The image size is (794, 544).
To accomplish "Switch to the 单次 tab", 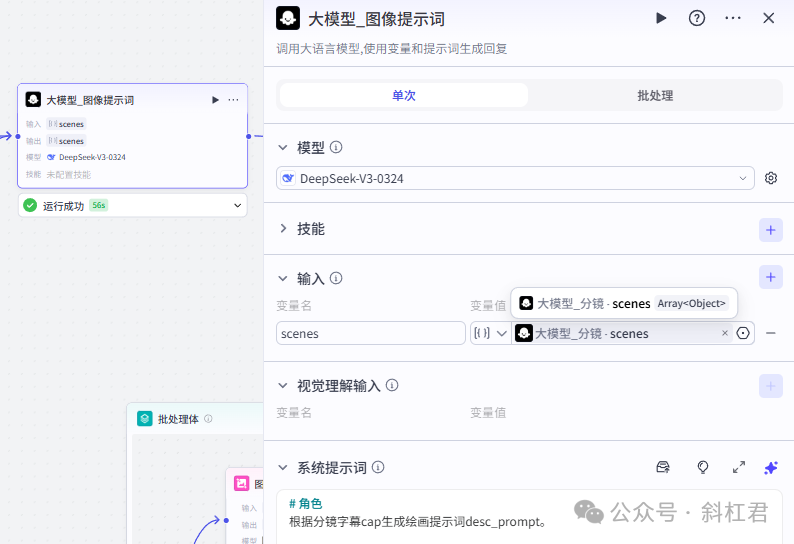I will (x=404, y=95).
